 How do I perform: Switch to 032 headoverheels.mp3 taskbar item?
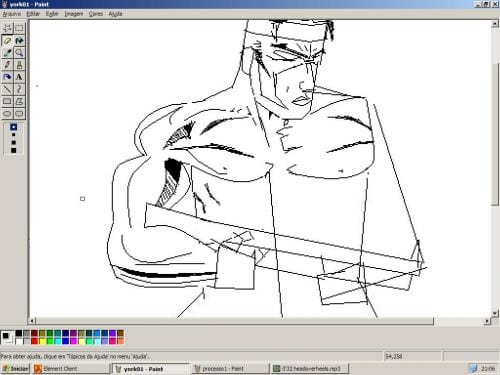pyautogui.click(x=310, y=369)
